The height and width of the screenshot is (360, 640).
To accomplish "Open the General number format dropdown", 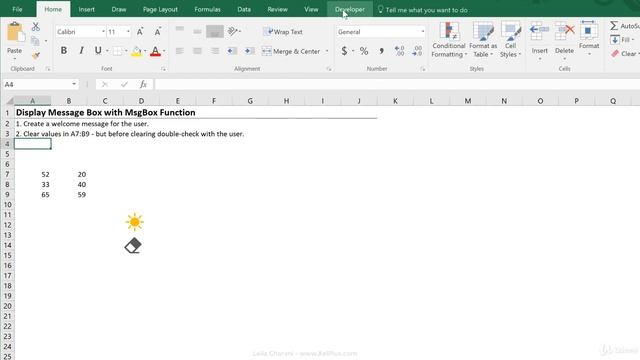I will 422,32.
